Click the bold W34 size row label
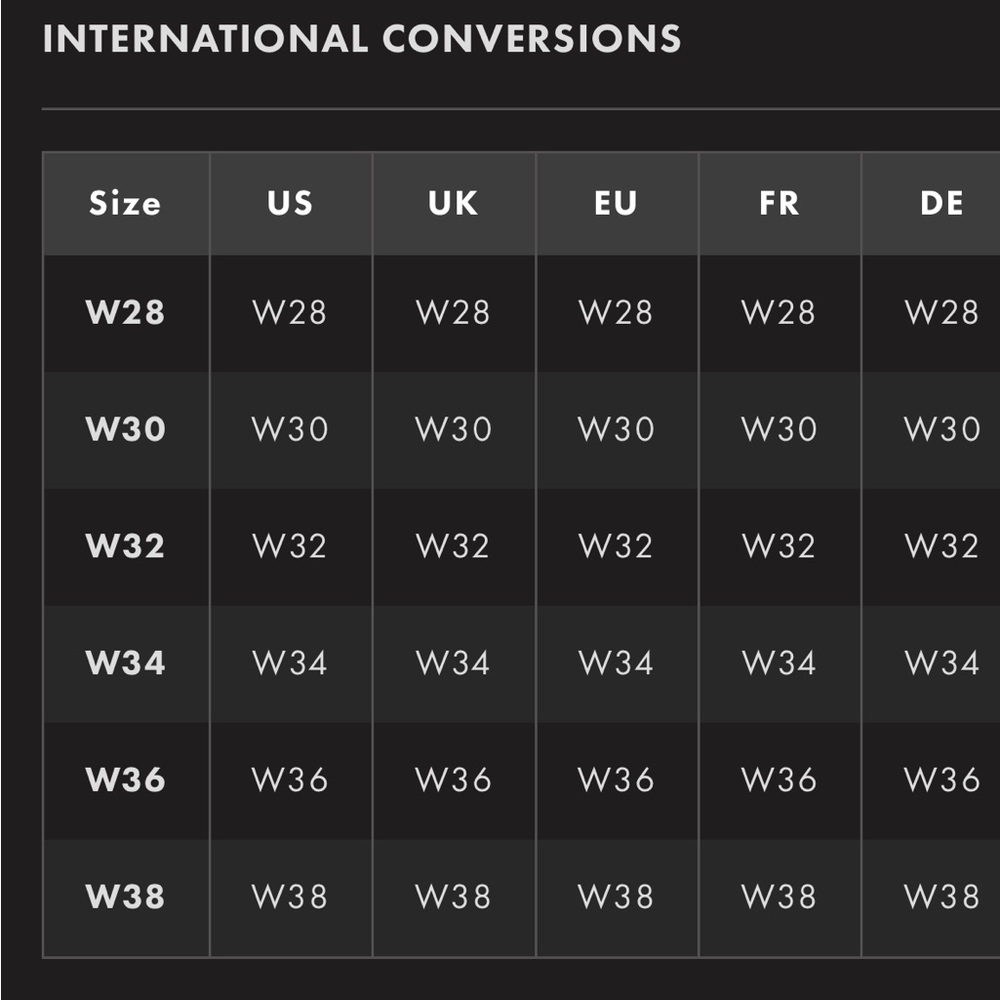The height and width of the screenshot is (1000, 1000). coord(126,663)
